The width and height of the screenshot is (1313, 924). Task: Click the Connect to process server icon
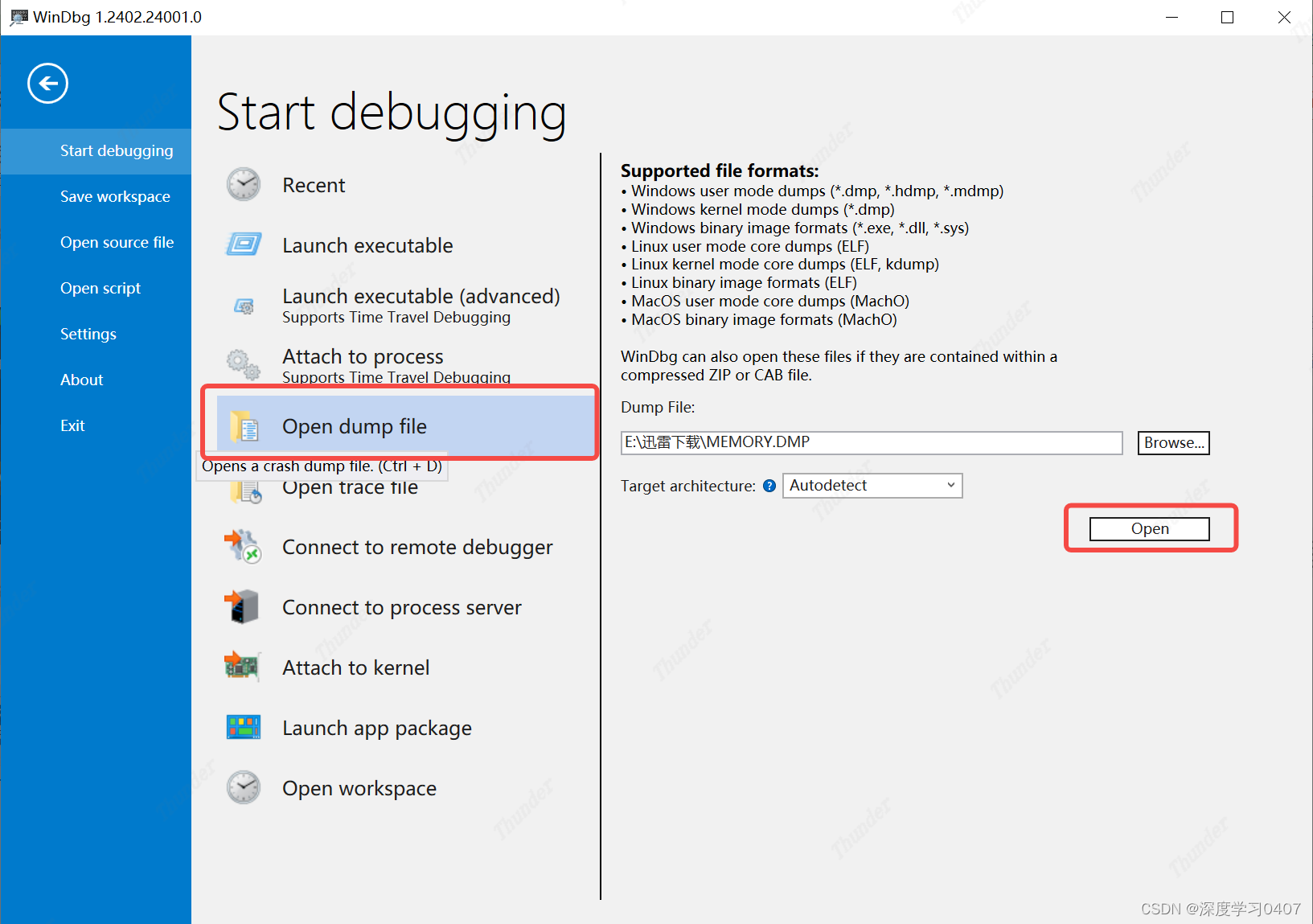pyautogui.click(x=241, y=606)
